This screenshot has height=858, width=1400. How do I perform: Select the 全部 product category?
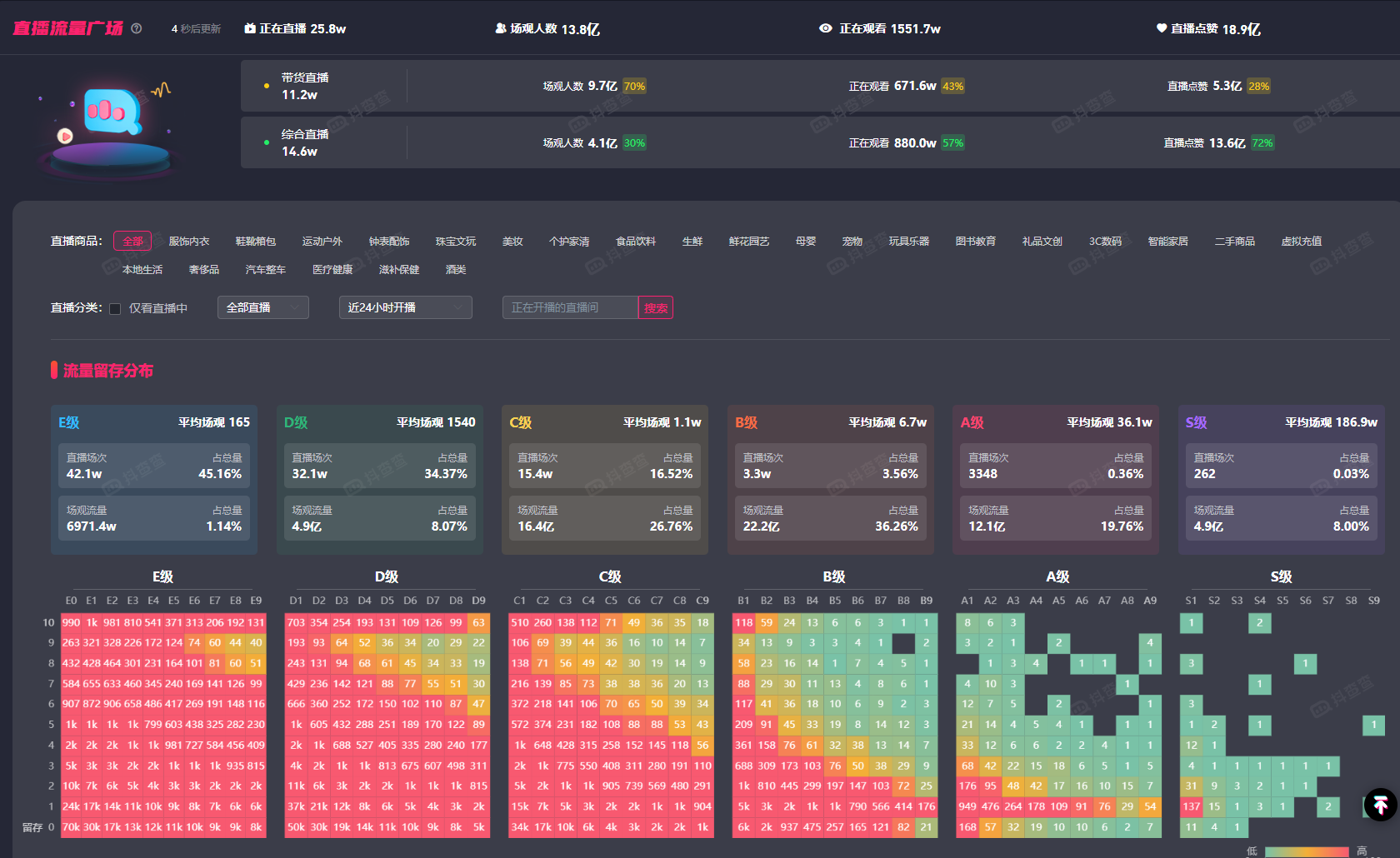[132, 241]
